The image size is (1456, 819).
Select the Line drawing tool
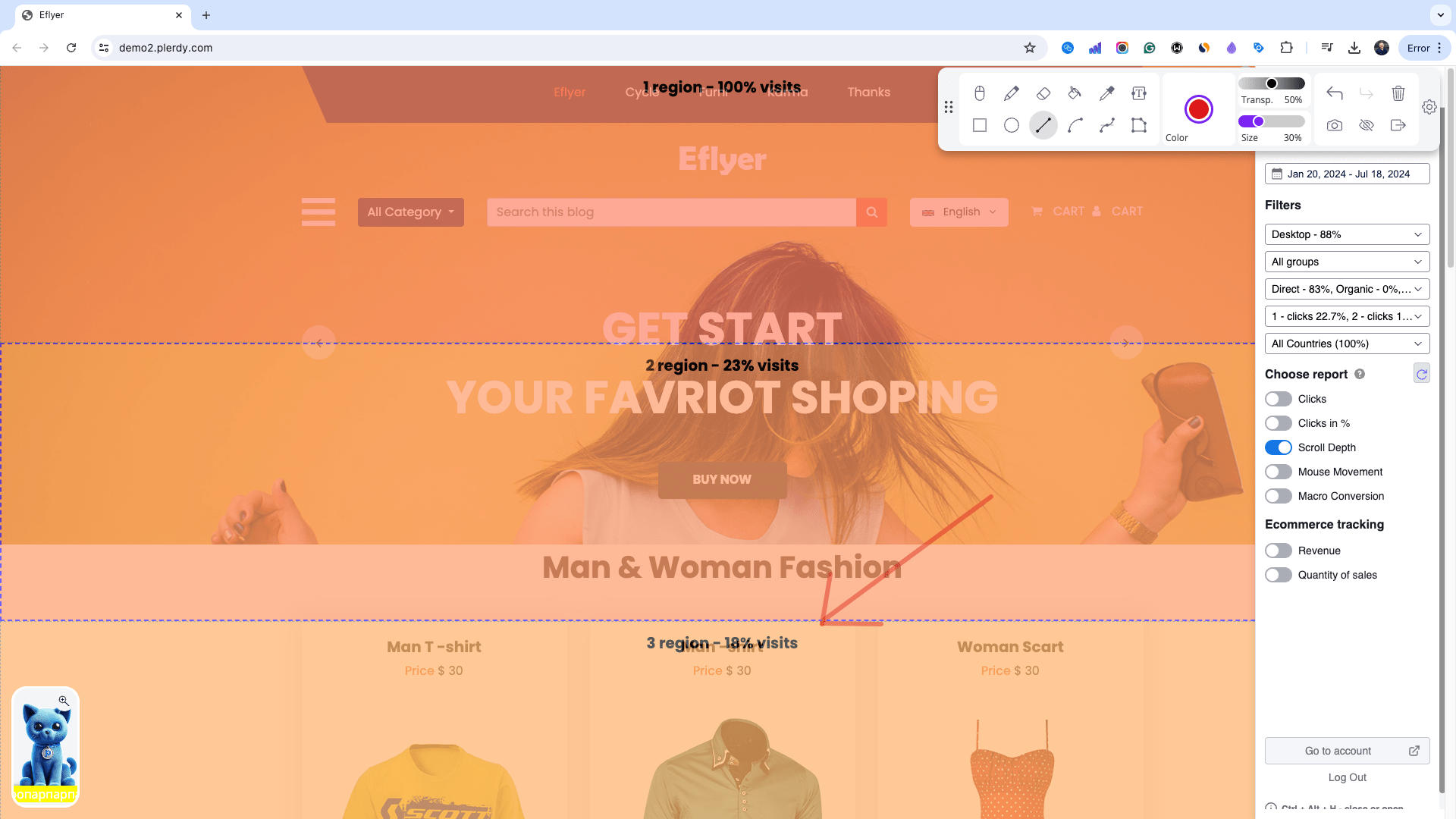(1043, 125)
